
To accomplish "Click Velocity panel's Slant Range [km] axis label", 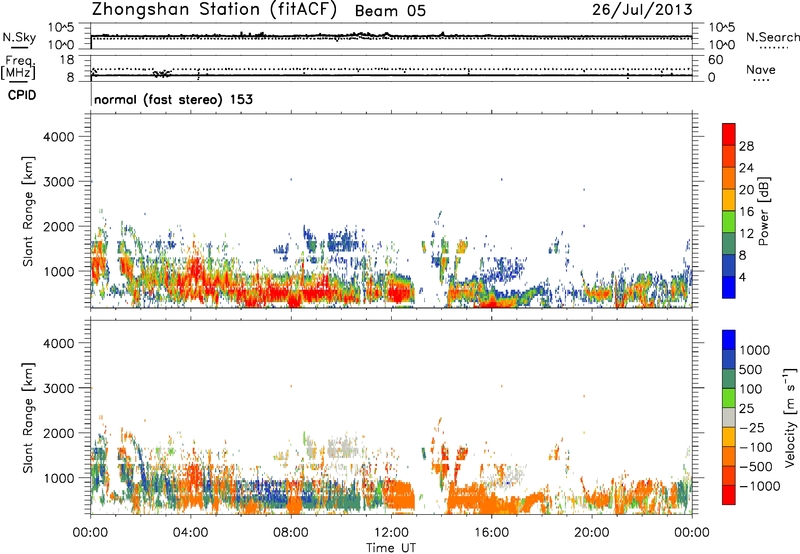I will [28, 417].
